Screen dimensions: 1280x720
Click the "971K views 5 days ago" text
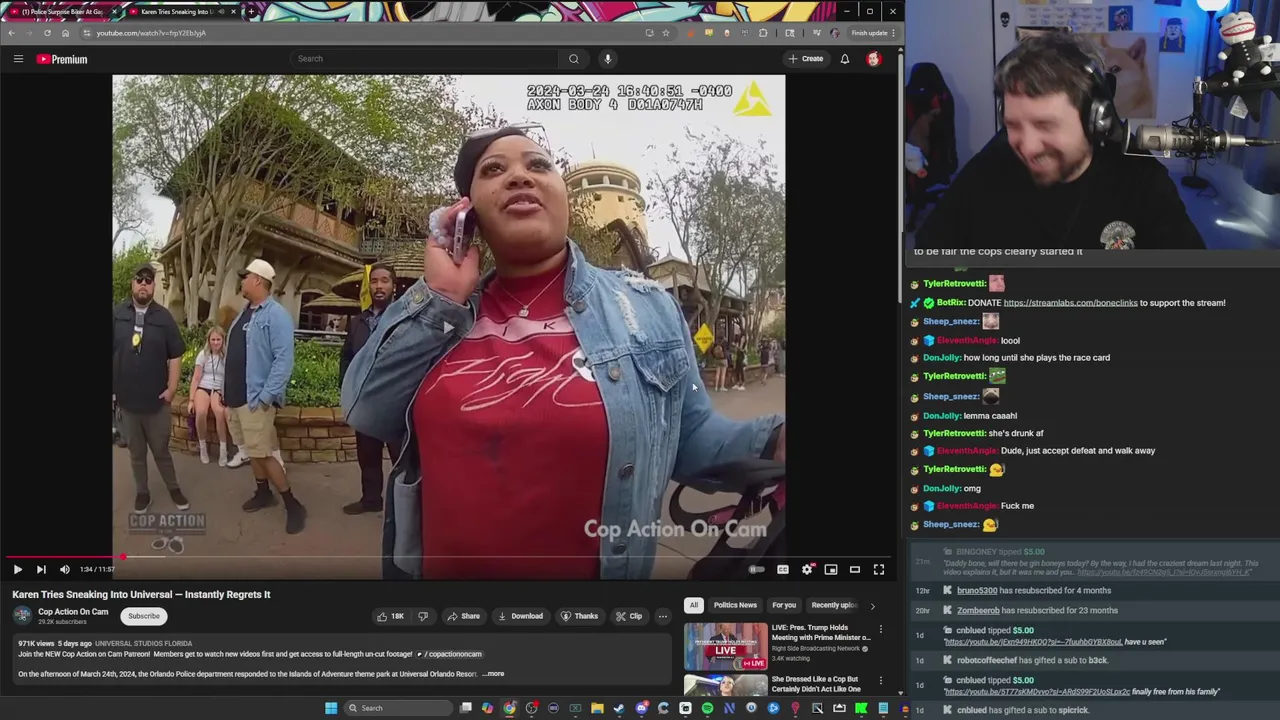click(54, 643)
